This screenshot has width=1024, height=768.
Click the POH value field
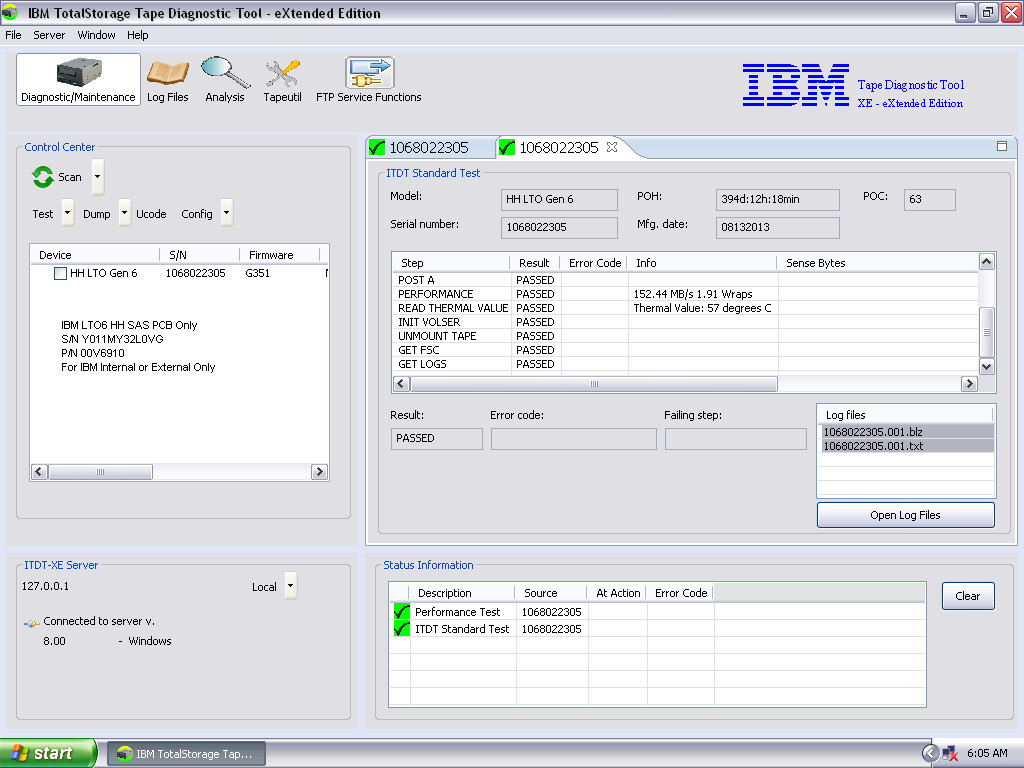click(x=777, y=200)
